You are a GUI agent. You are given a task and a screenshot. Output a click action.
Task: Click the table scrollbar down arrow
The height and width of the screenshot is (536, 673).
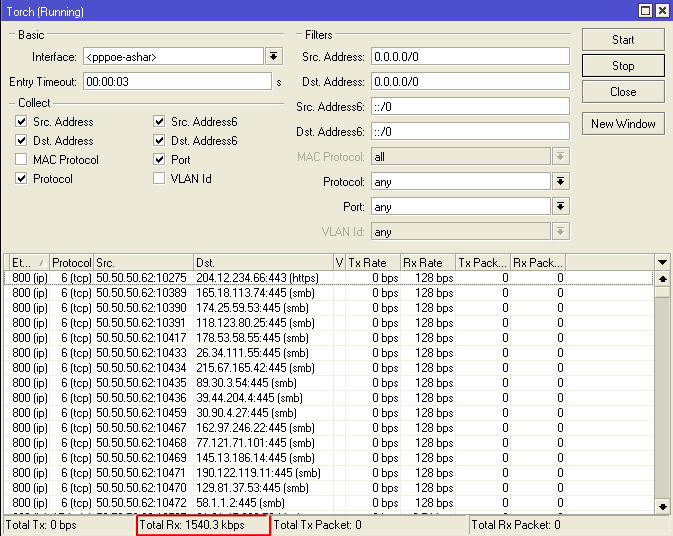[x=662, y=506]
